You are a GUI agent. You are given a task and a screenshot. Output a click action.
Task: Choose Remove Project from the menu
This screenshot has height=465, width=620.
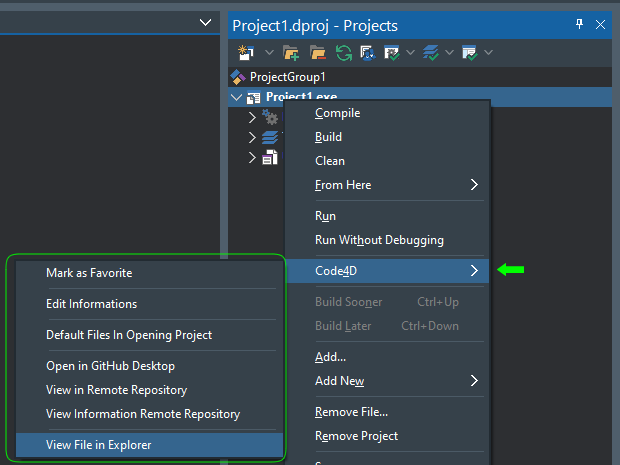388,436
